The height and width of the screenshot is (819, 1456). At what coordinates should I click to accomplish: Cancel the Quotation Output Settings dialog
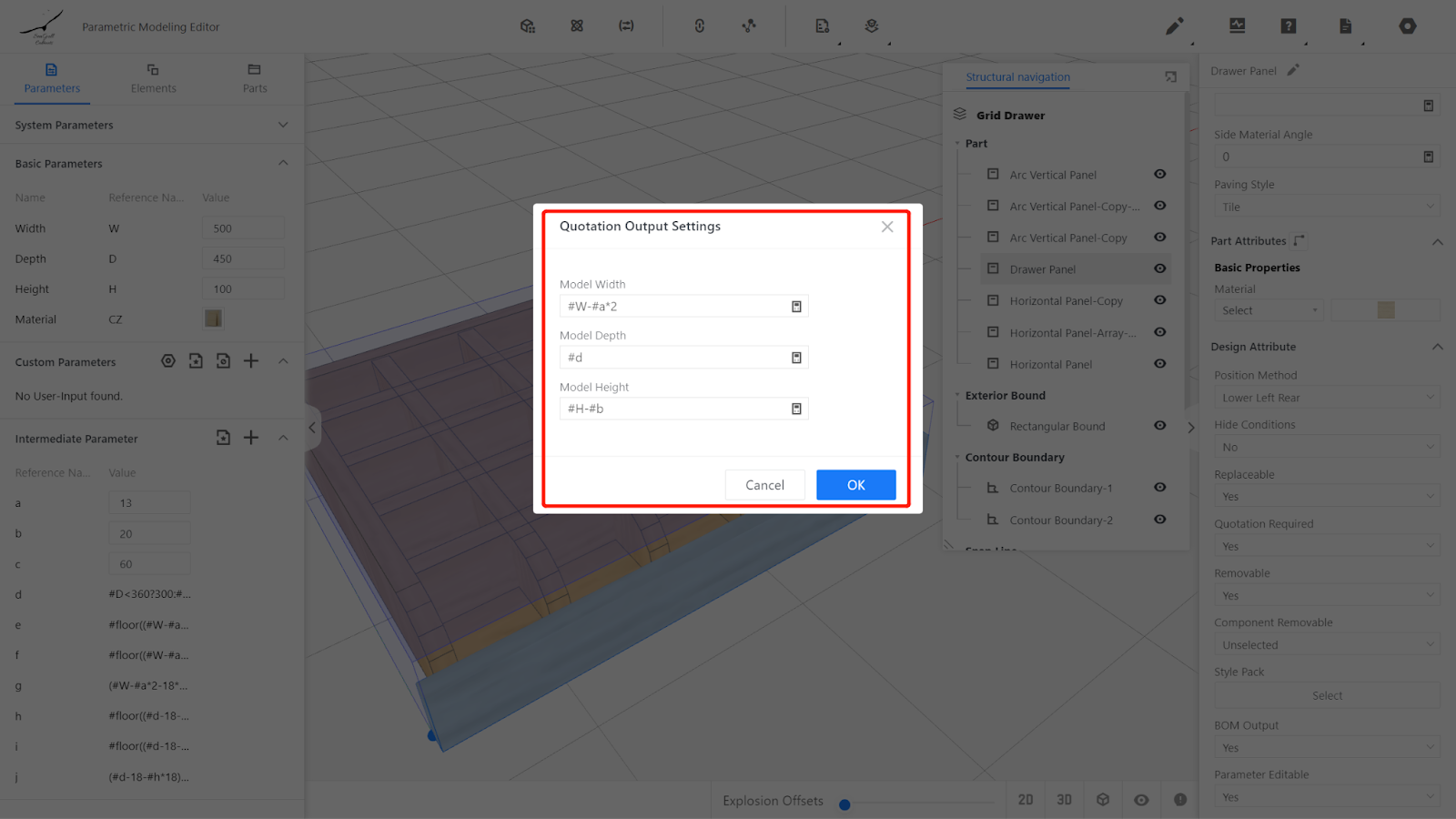[764, 485]
